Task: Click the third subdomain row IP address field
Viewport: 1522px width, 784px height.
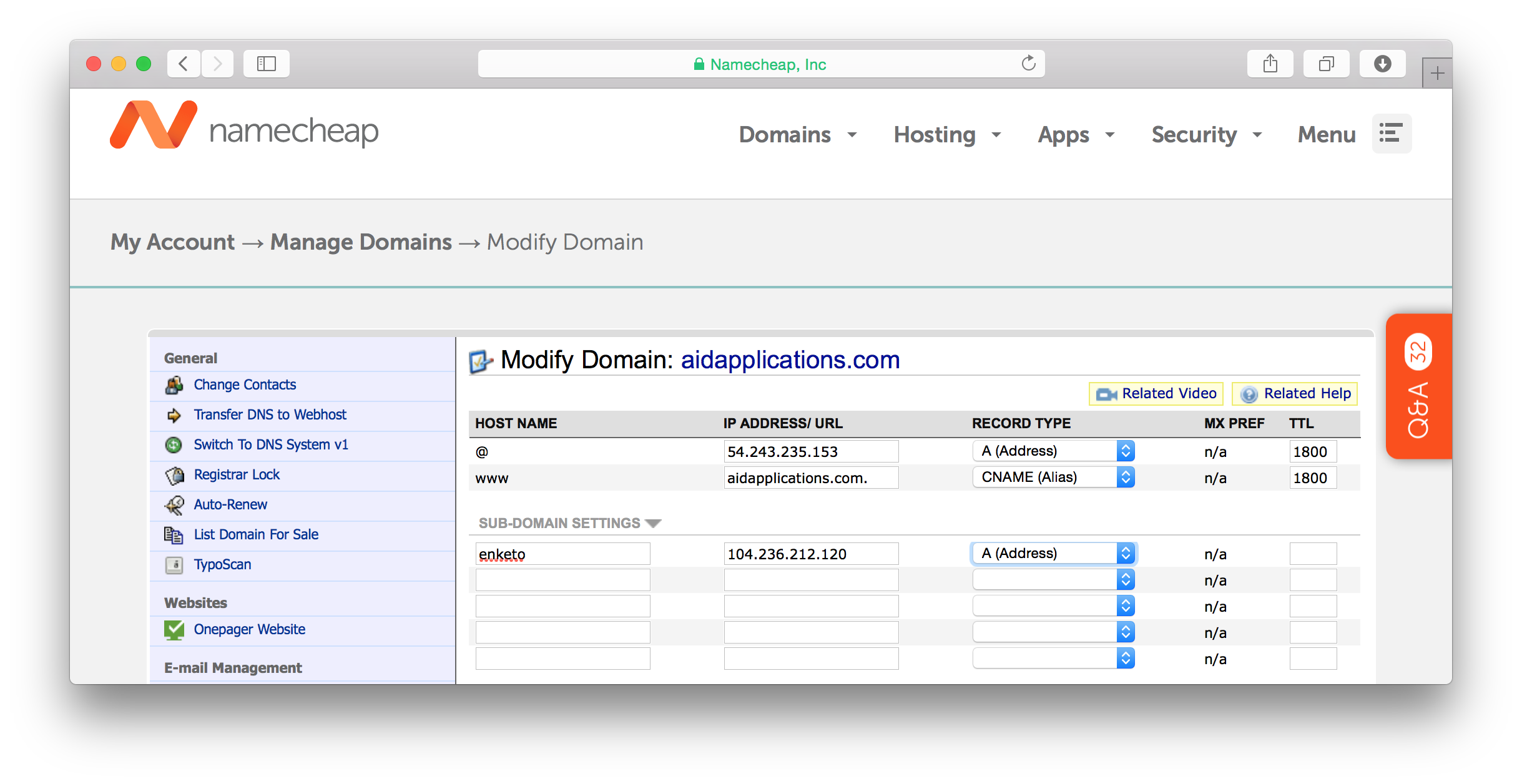Action: 811,606
